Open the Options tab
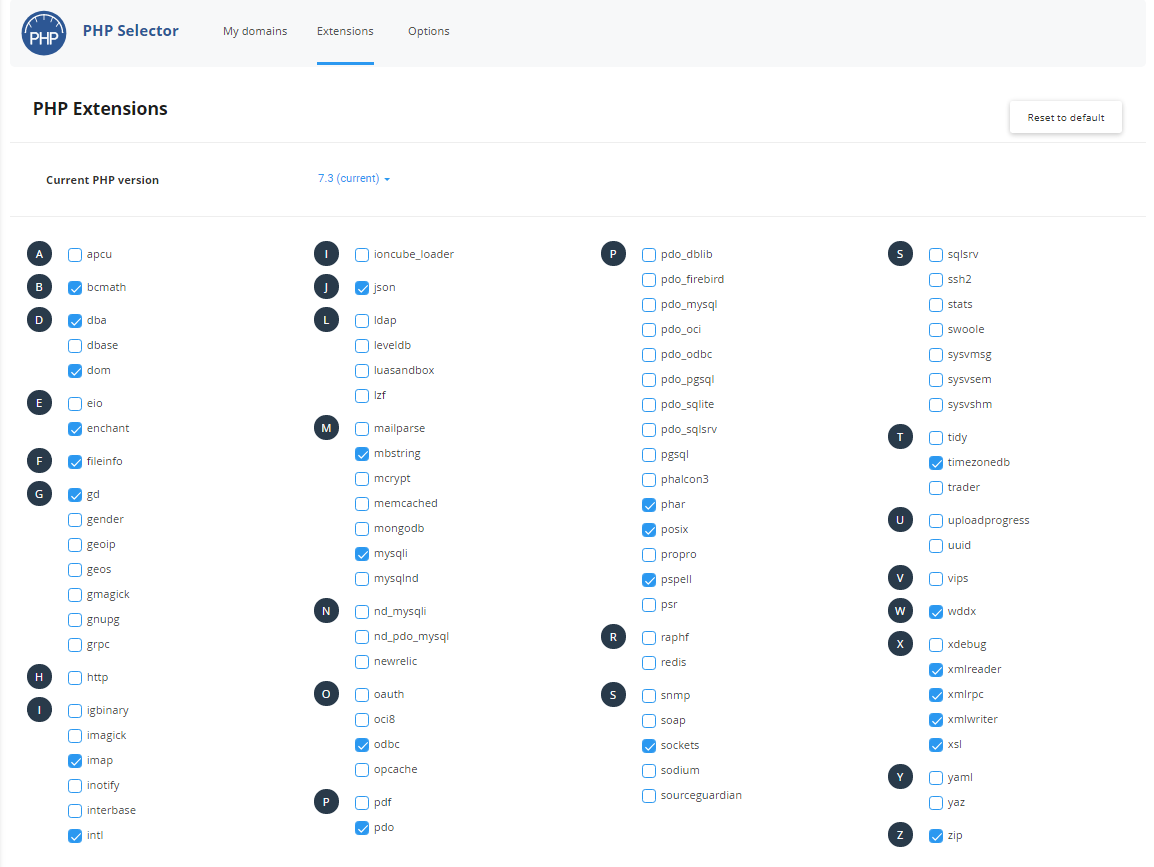Image resolution: width=1154 pixels, height=867 pixels. [x=429, y=31]
